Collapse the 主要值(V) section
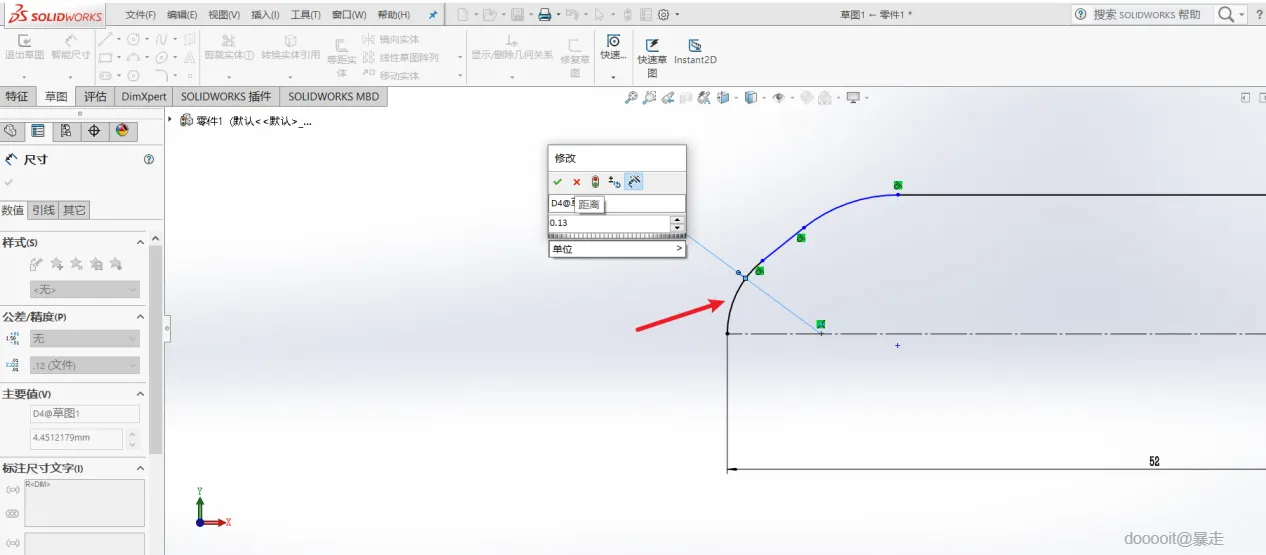 click(x=140, y=393)
